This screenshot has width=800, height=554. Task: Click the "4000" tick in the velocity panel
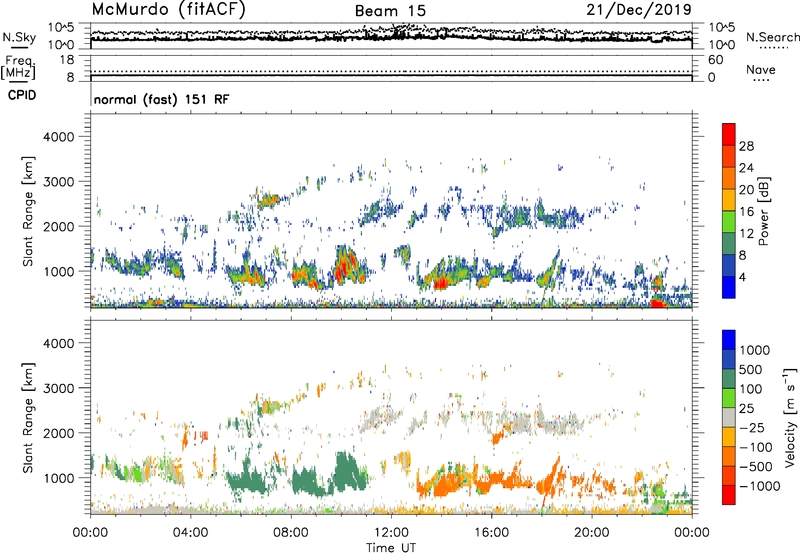pos(59,343)
